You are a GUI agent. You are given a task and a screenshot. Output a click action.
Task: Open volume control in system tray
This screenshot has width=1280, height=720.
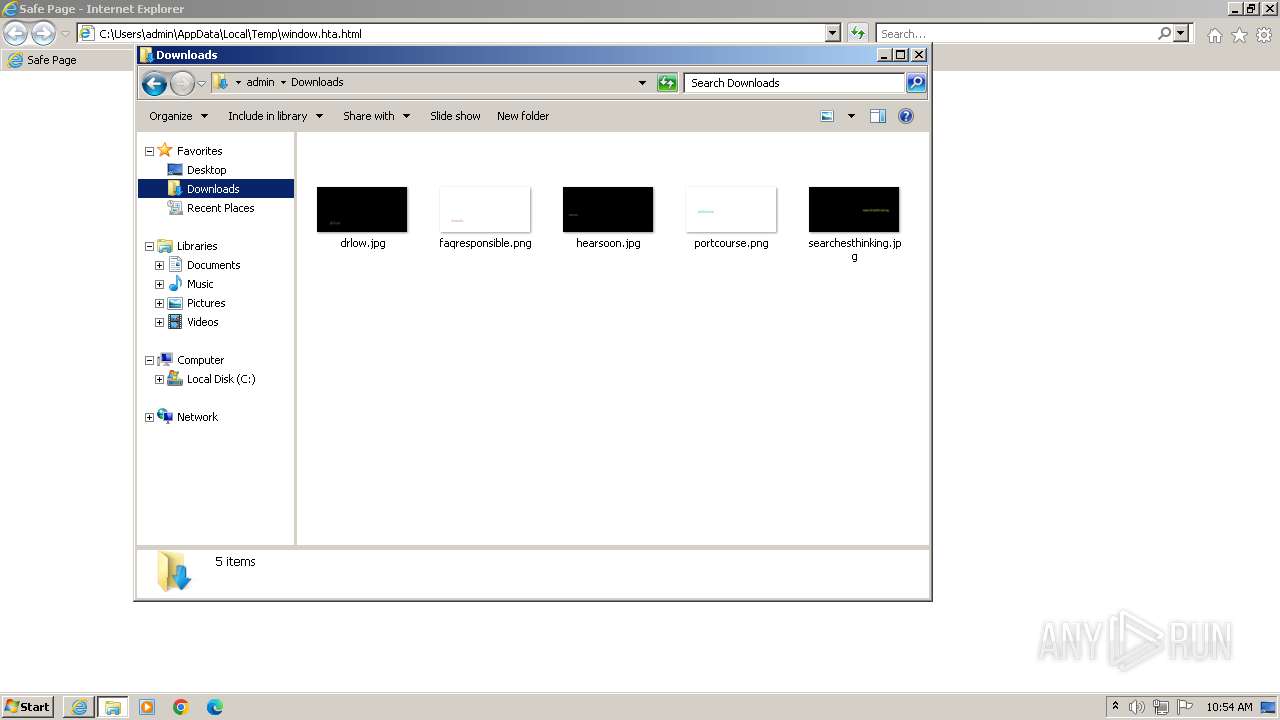[1137, 707]
